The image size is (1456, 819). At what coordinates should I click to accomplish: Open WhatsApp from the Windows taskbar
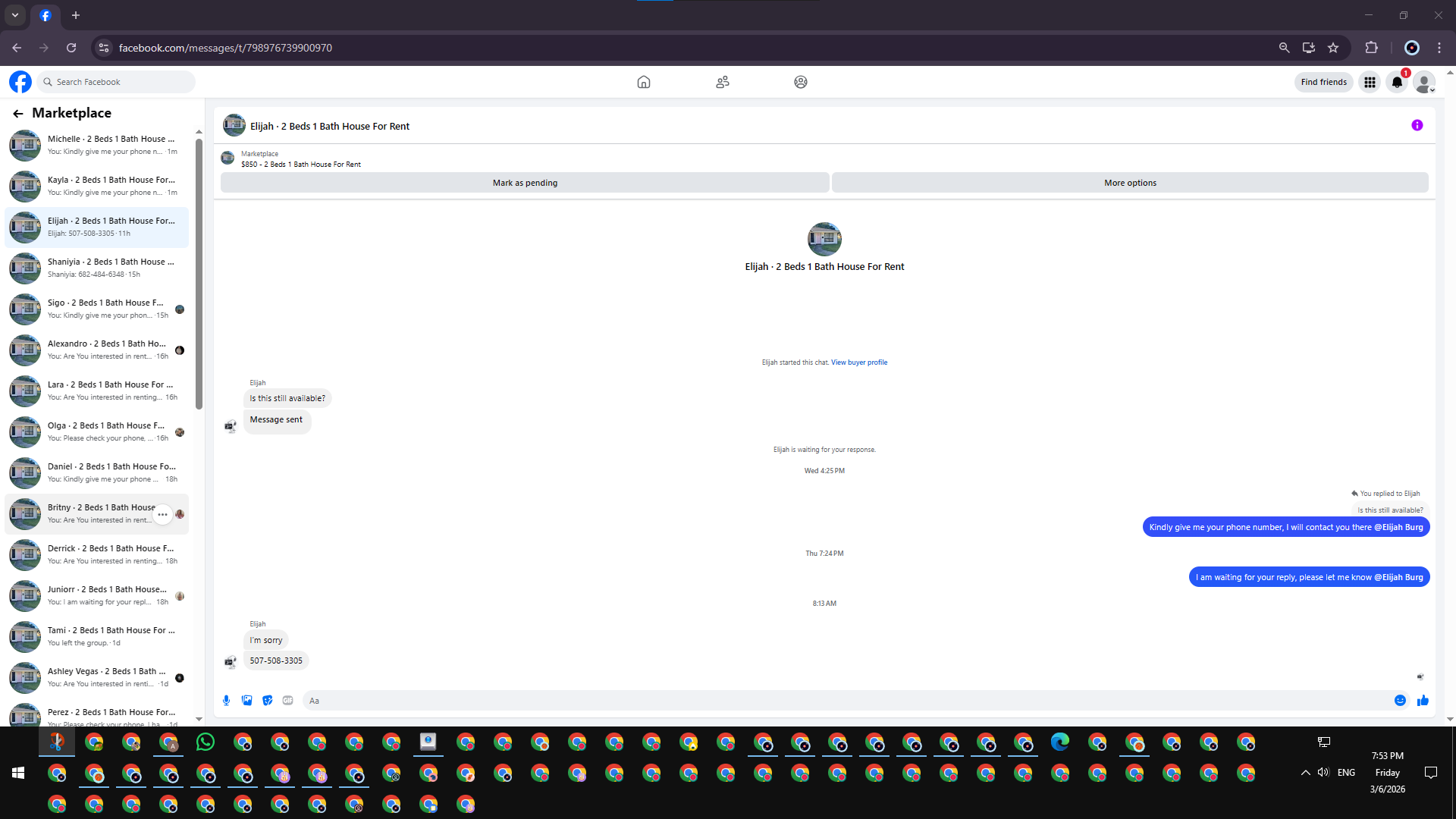[x=205, y=742]
